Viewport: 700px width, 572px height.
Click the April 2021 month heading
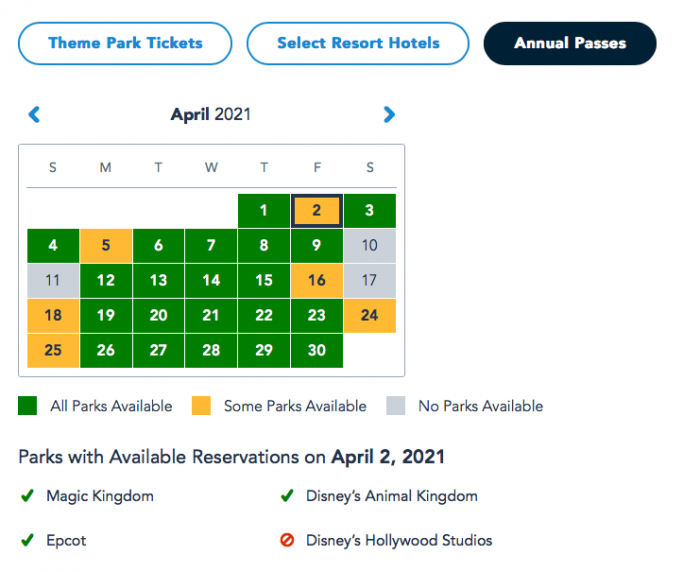click(211, 115)
